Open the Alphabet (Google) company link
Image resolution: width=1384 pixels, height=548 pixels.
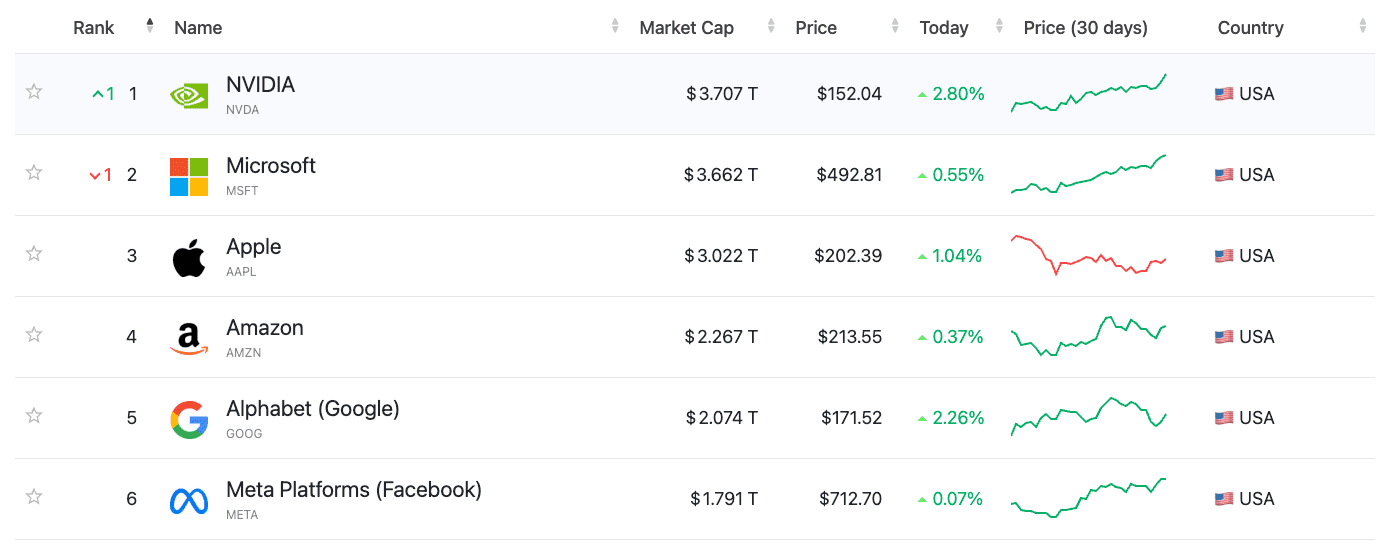click(x=313, y=408)
